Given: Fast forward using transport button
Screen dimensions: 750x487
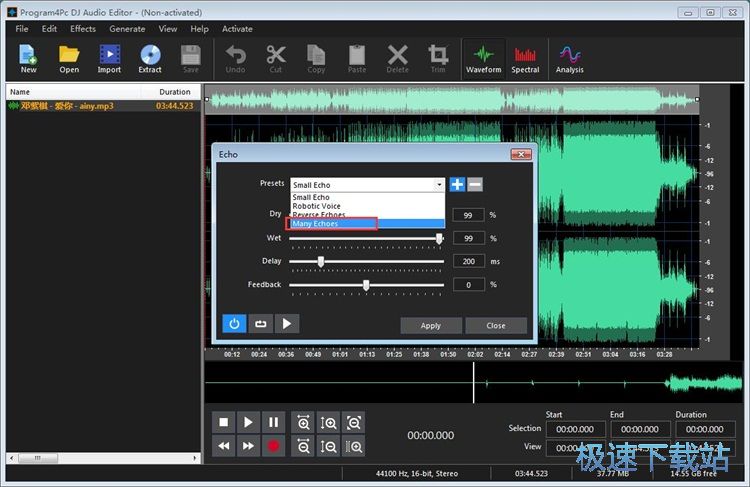Looking at the screenshot, I should [248, 446].
